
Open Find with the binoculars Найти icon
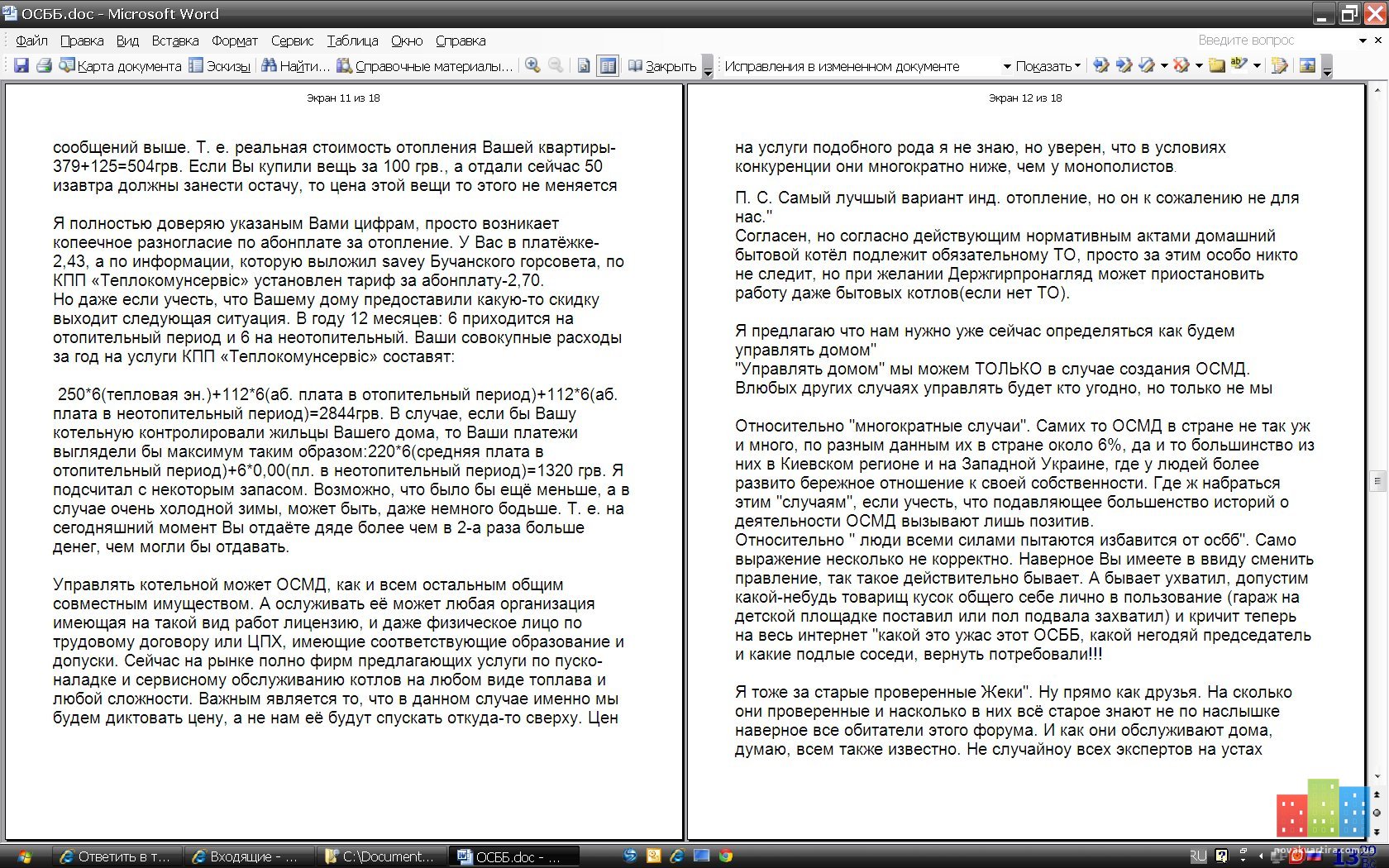tap(295, 66)
